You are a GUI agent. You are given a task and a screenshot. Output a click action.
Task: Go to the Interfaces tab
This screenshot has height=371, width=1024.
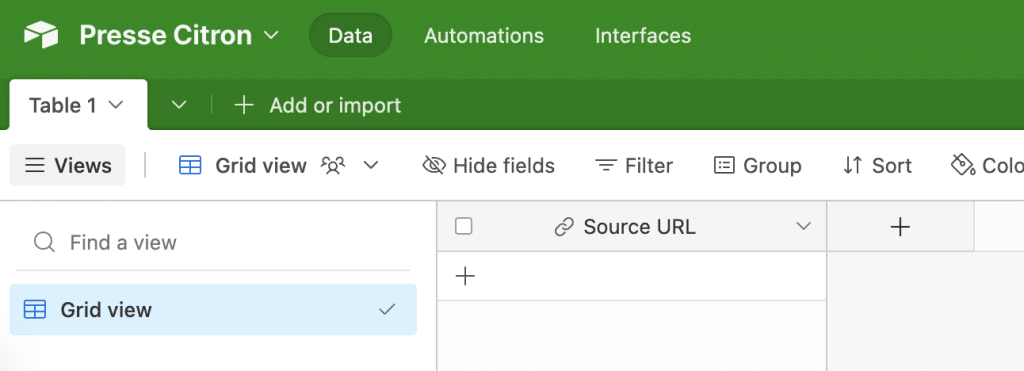point(643,35)
